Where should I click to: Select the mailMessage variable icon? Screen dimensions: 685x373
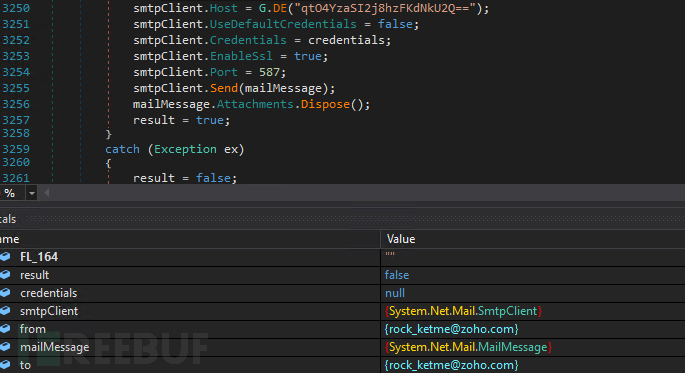coord(5,347)
